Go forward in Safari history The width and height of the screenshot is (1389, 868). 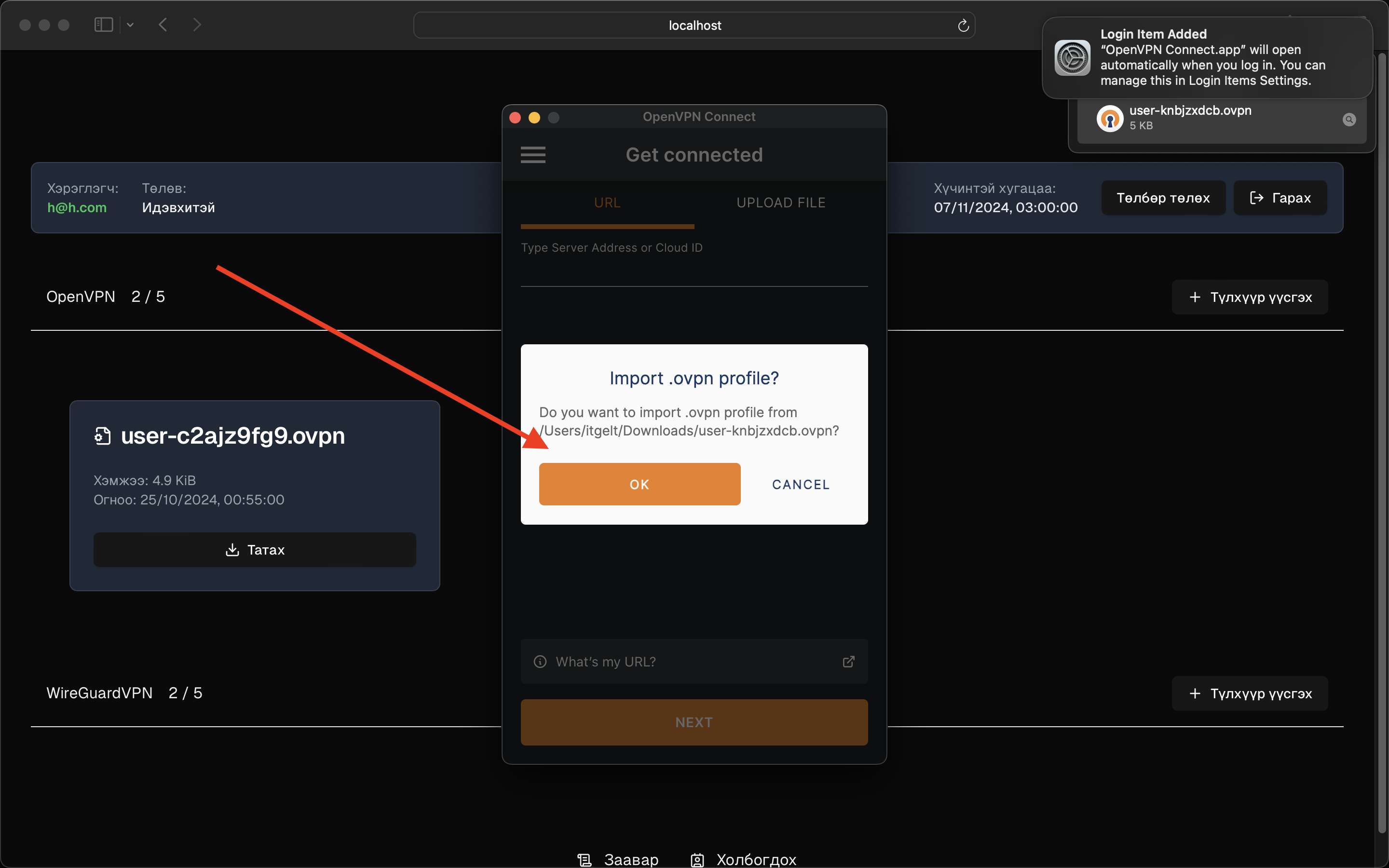pyautogui.click(x=197, y=25)
